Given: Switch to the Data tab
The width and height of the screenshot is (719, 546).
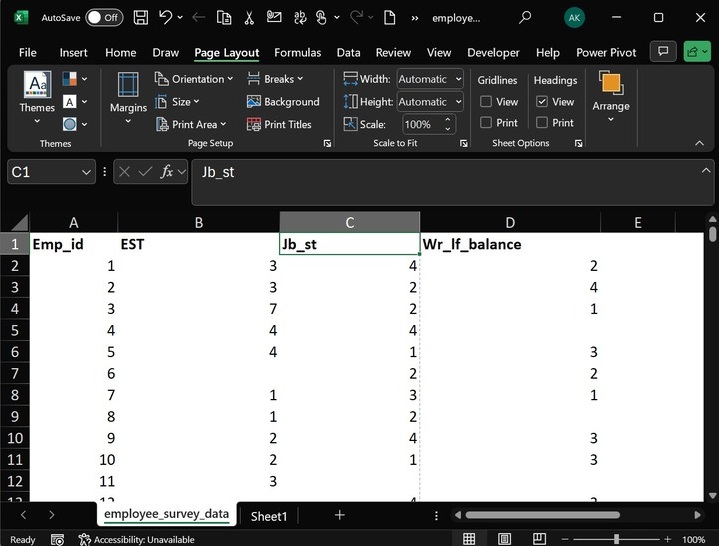Looking at the screenshot, I should [348, 52].
